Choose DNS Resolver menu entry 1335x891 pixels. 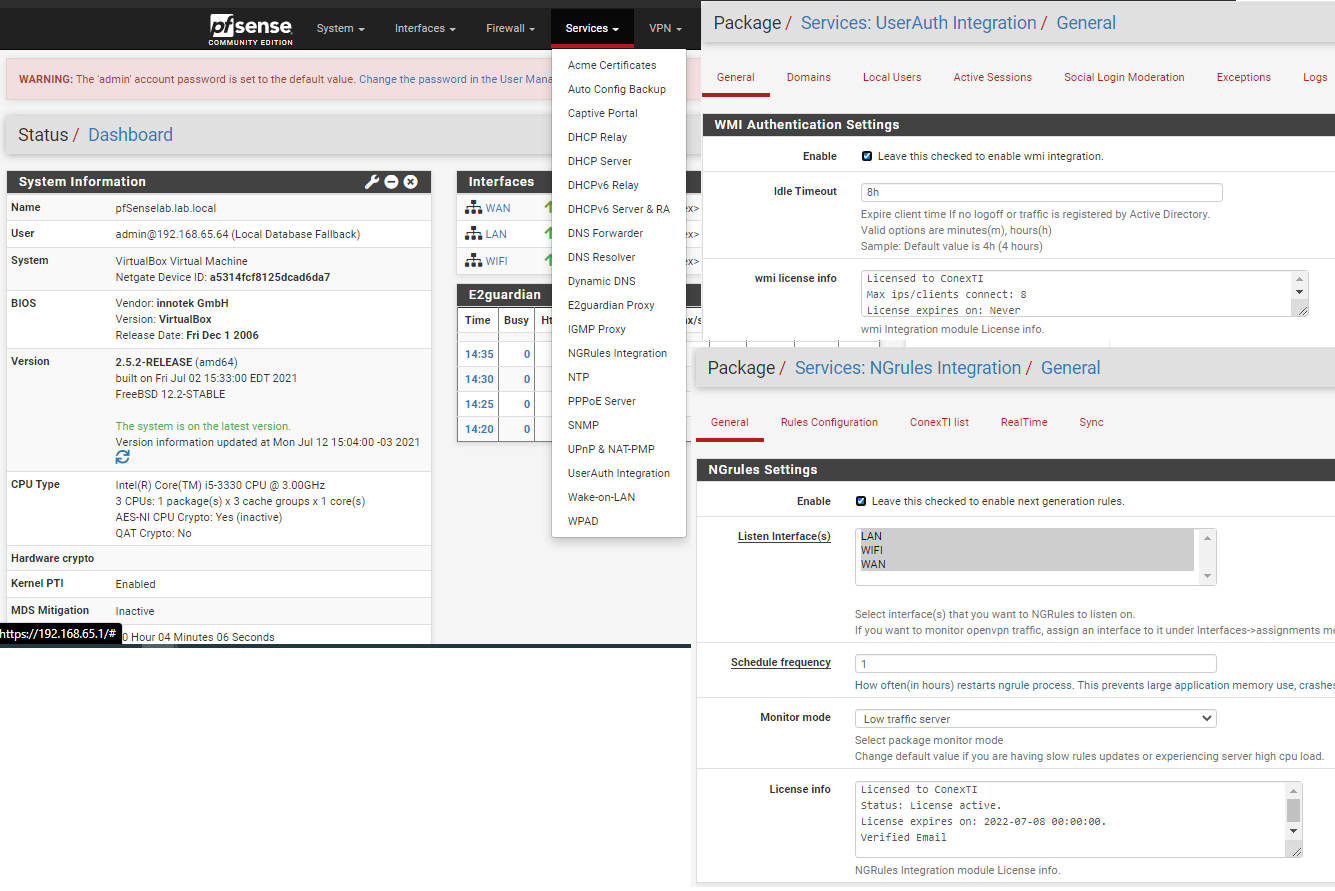click(602, 257)
